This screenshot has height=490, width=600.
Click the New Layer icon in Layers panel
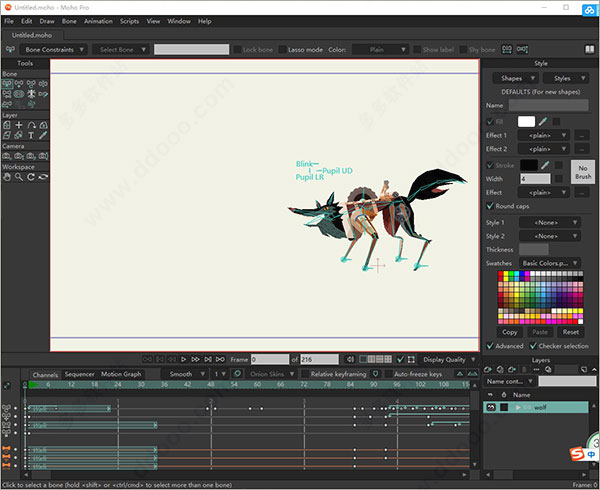tap(488, 370)
